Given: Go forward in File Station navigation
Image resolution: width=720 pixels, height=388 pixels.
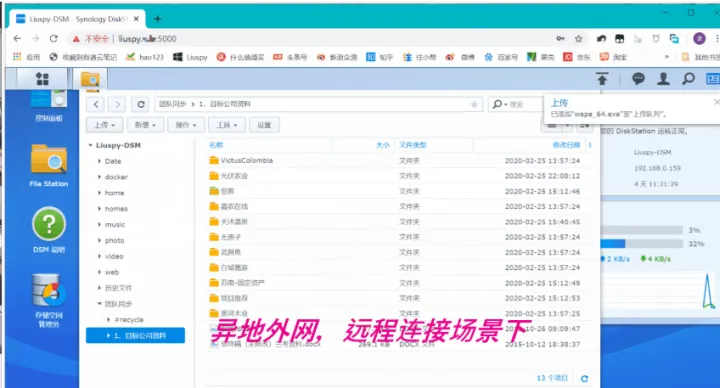Looking at the screenshot, I should point(117,104).
